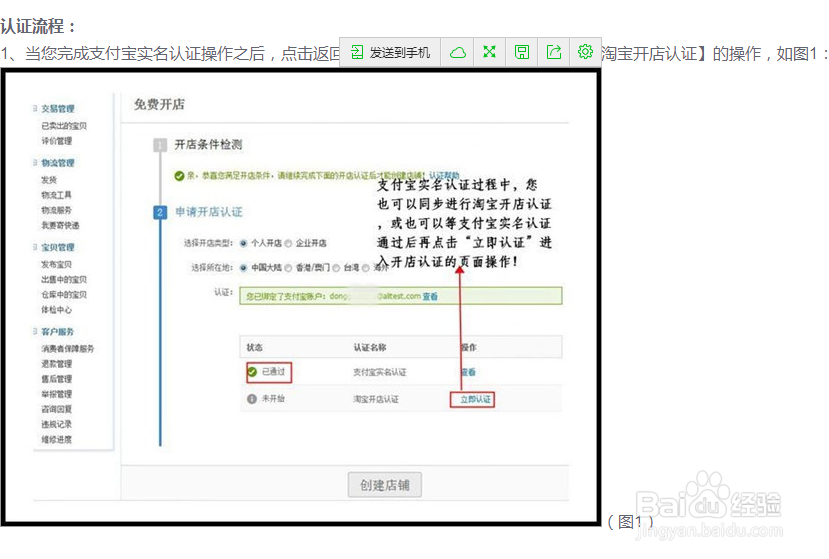829x559 pixels.
Task: Open 咨询回复 sidebar entry
Action: point(57,409)
